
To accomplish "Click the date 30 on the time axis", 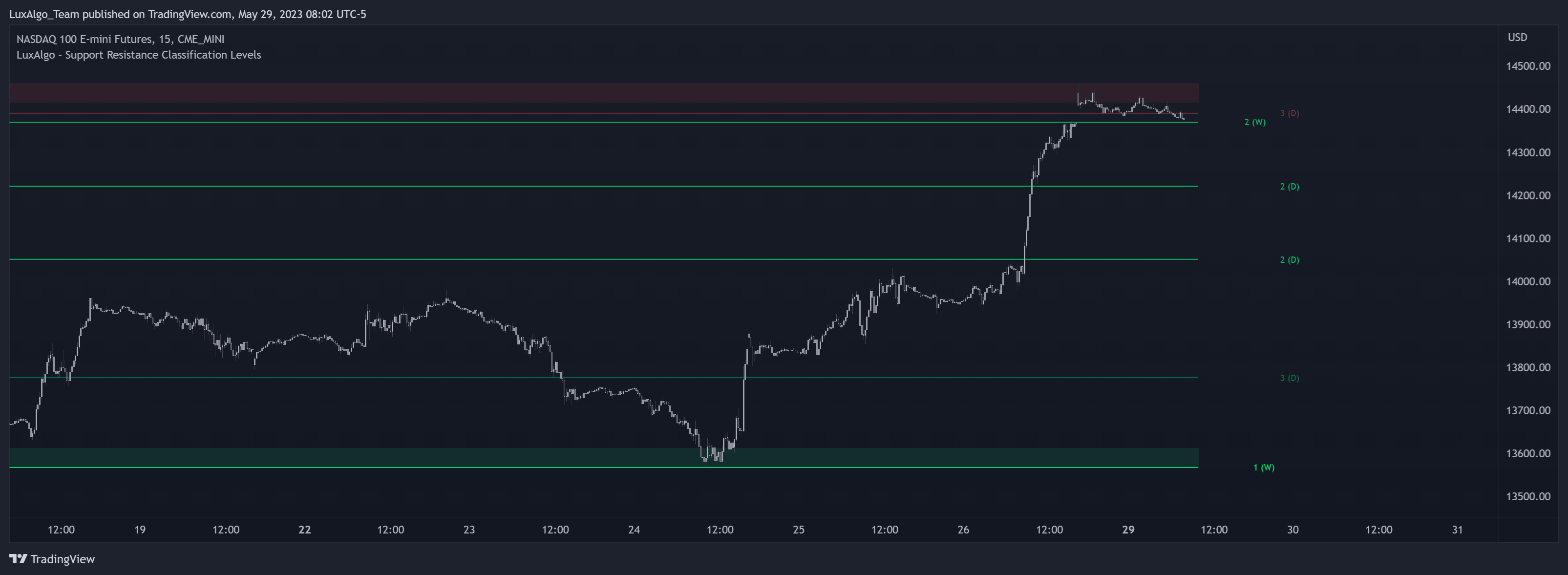I will [x=1293, y=530].
